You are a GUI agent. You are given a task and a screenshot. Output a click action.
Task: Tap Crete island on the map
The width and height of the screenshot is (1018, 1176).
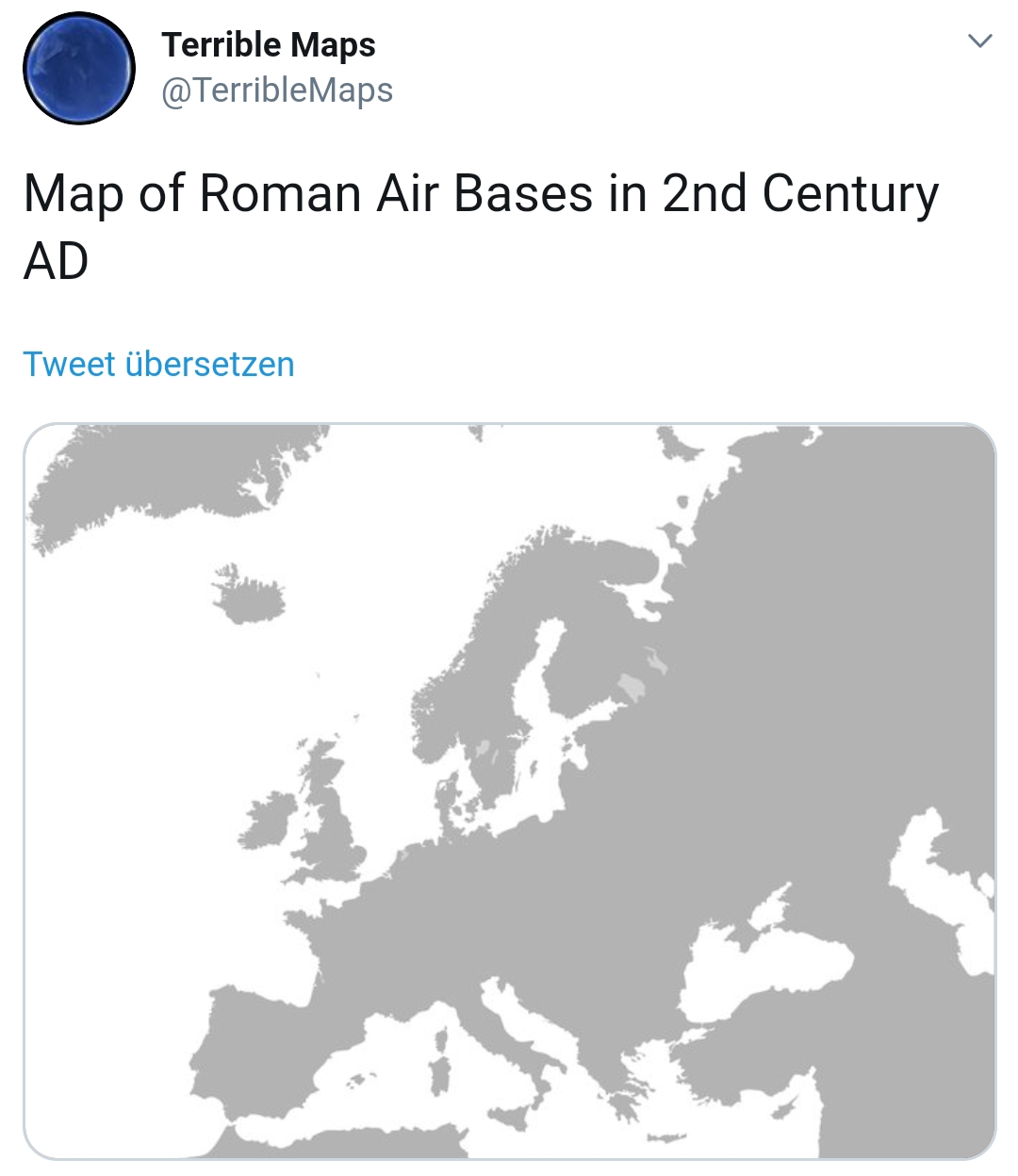tap(665, 1137)
